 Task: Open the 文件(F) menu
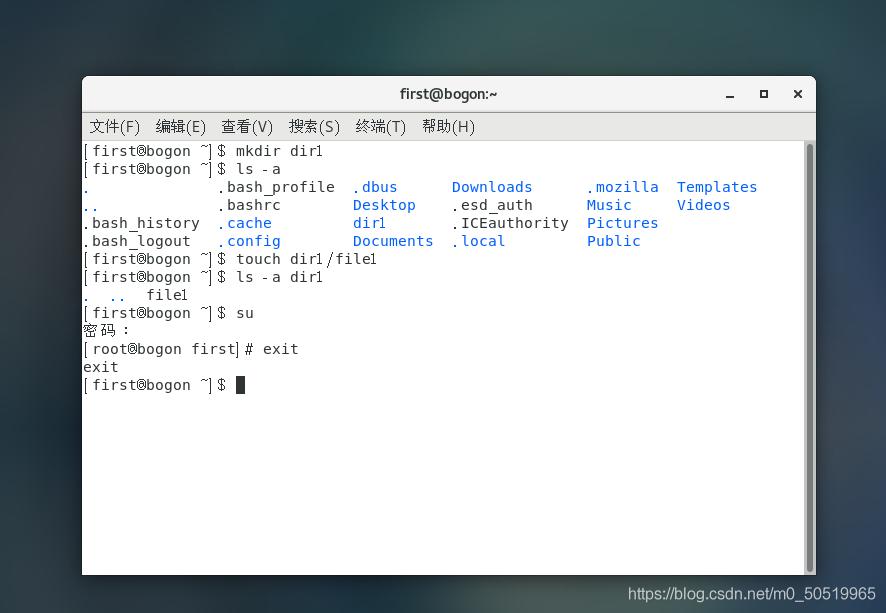point(113,127)
